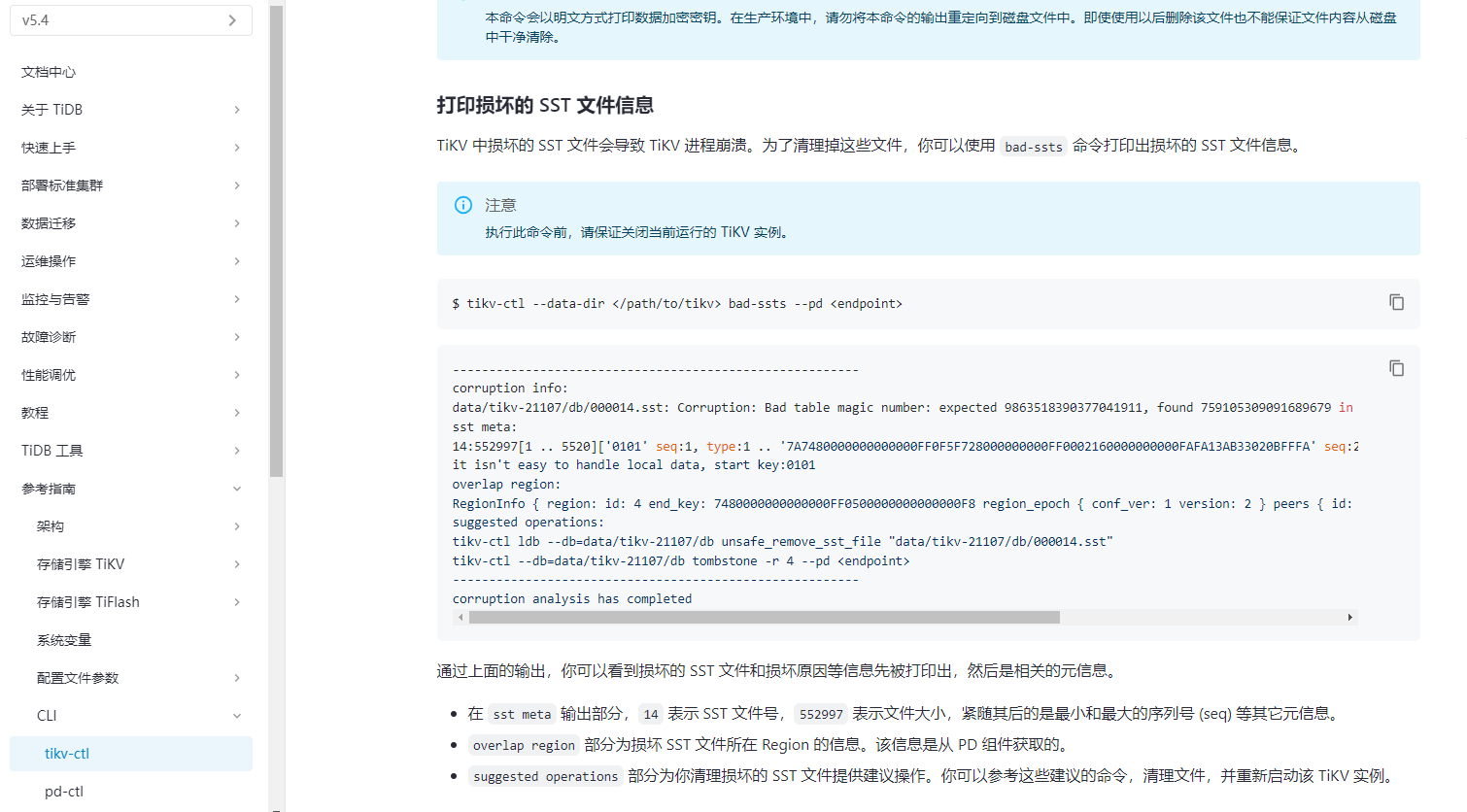This screenshot has height=812, width=1467.
Task: Click the 'suggested operations' inline code in the bullet list
Action: [546, 776]
